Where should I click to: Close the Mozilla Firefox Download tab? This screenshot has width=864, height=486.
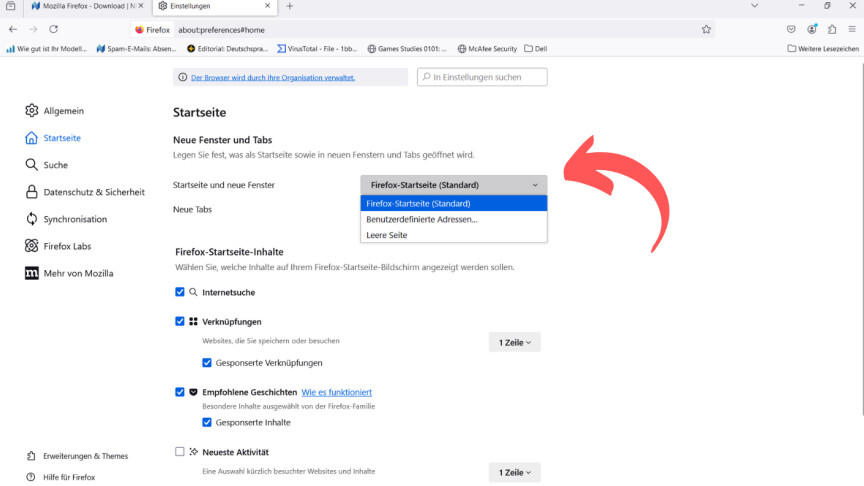[x=141, y=6]
